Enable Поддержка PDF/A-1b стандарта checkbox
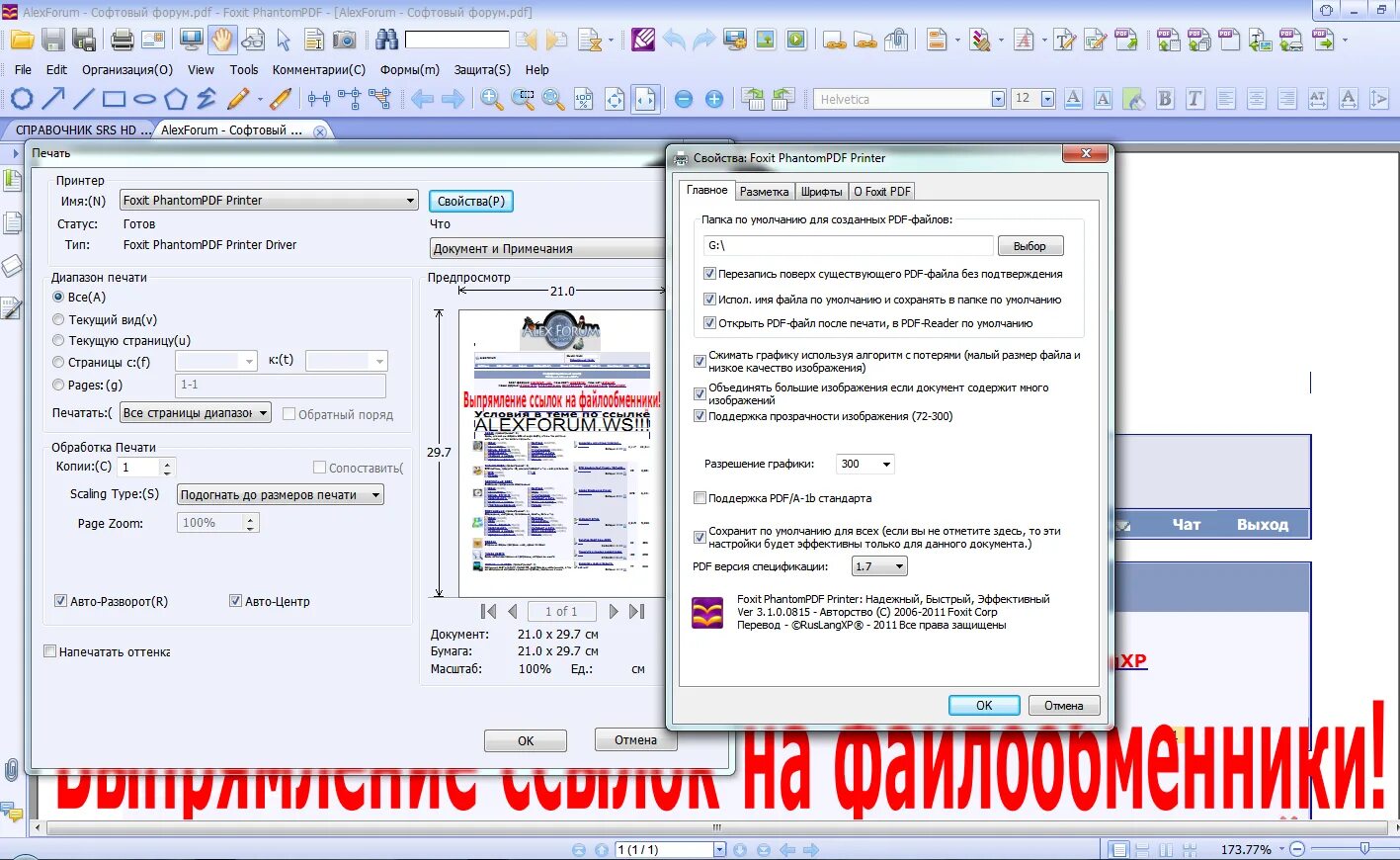1400x860 pixels. (700, 498)
